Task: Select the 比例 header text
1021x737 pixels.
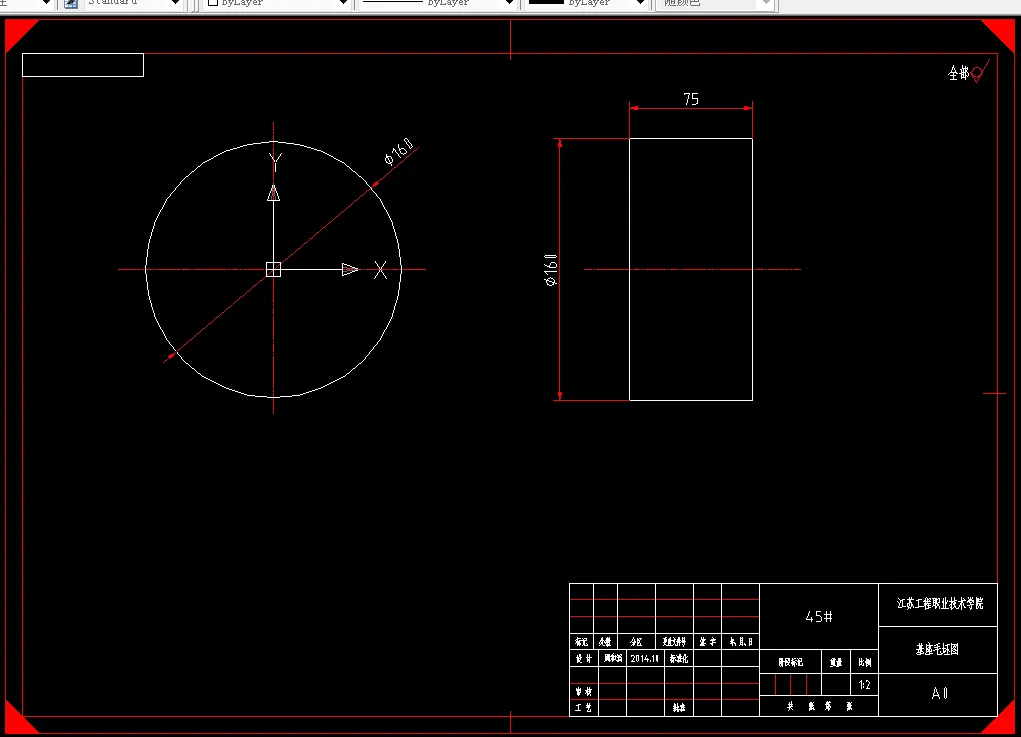Action: click(865, 662)
